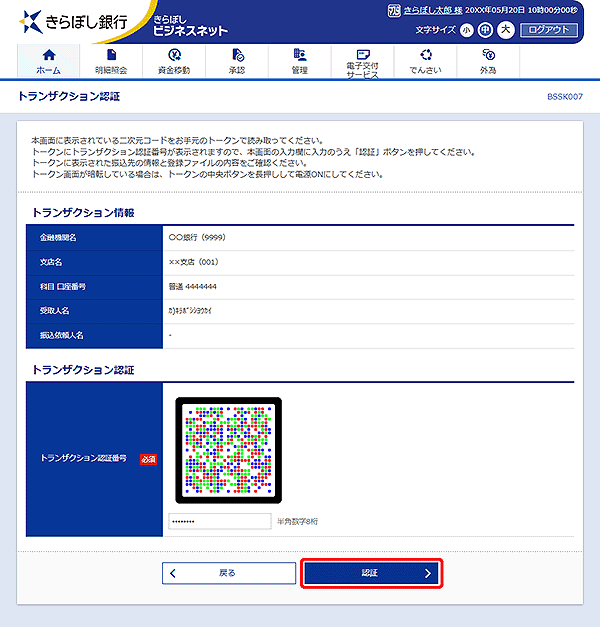Click the admin person icon above 管理
The width and height of the screenshot is (600, 627).
tap(300, 54)
